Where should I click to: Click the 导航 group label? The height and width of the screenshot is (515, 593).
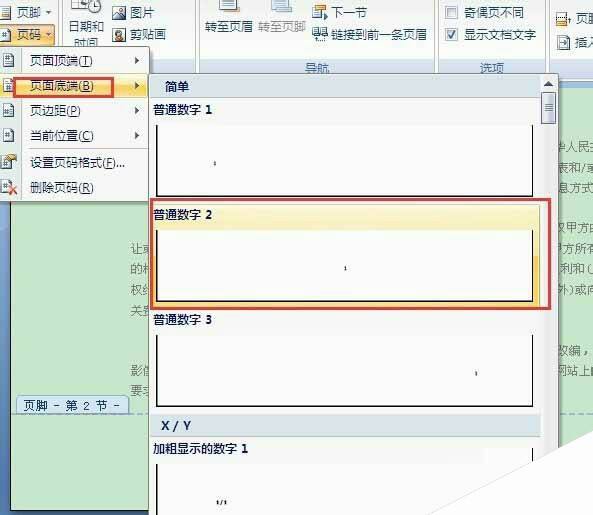pos(317,68)
